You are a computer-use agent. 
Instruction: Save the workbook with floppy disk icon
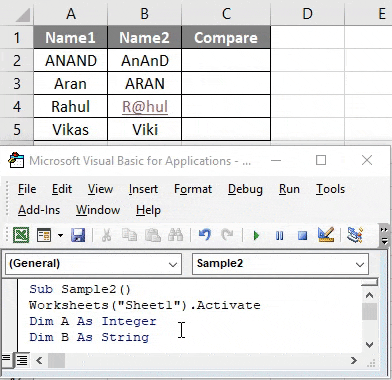78,235
